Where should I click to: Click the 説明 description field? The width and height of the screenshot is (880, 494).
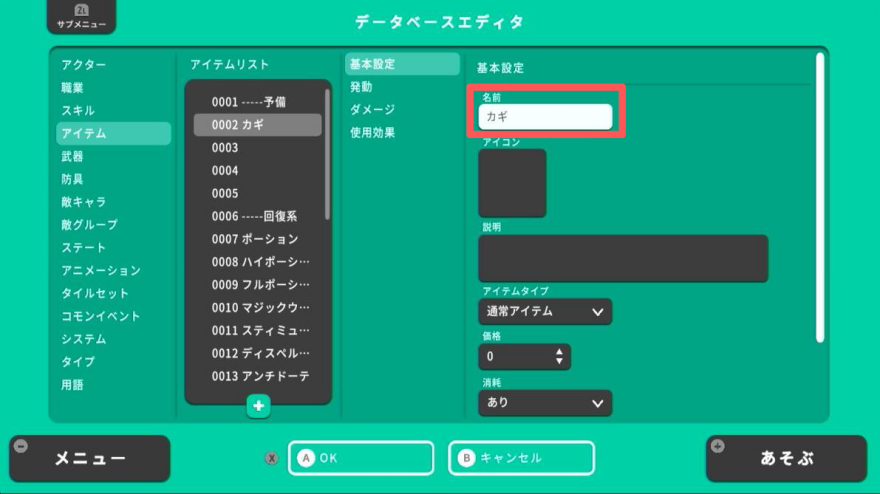623,258
